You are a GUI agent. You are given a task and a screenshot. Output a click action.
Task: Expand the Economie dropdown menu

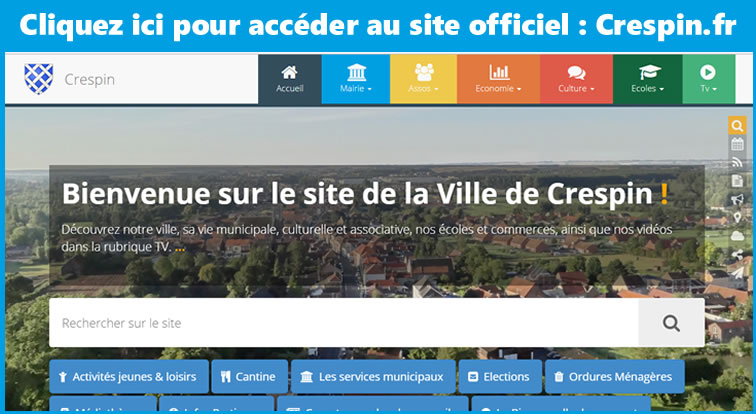[499, 79]
